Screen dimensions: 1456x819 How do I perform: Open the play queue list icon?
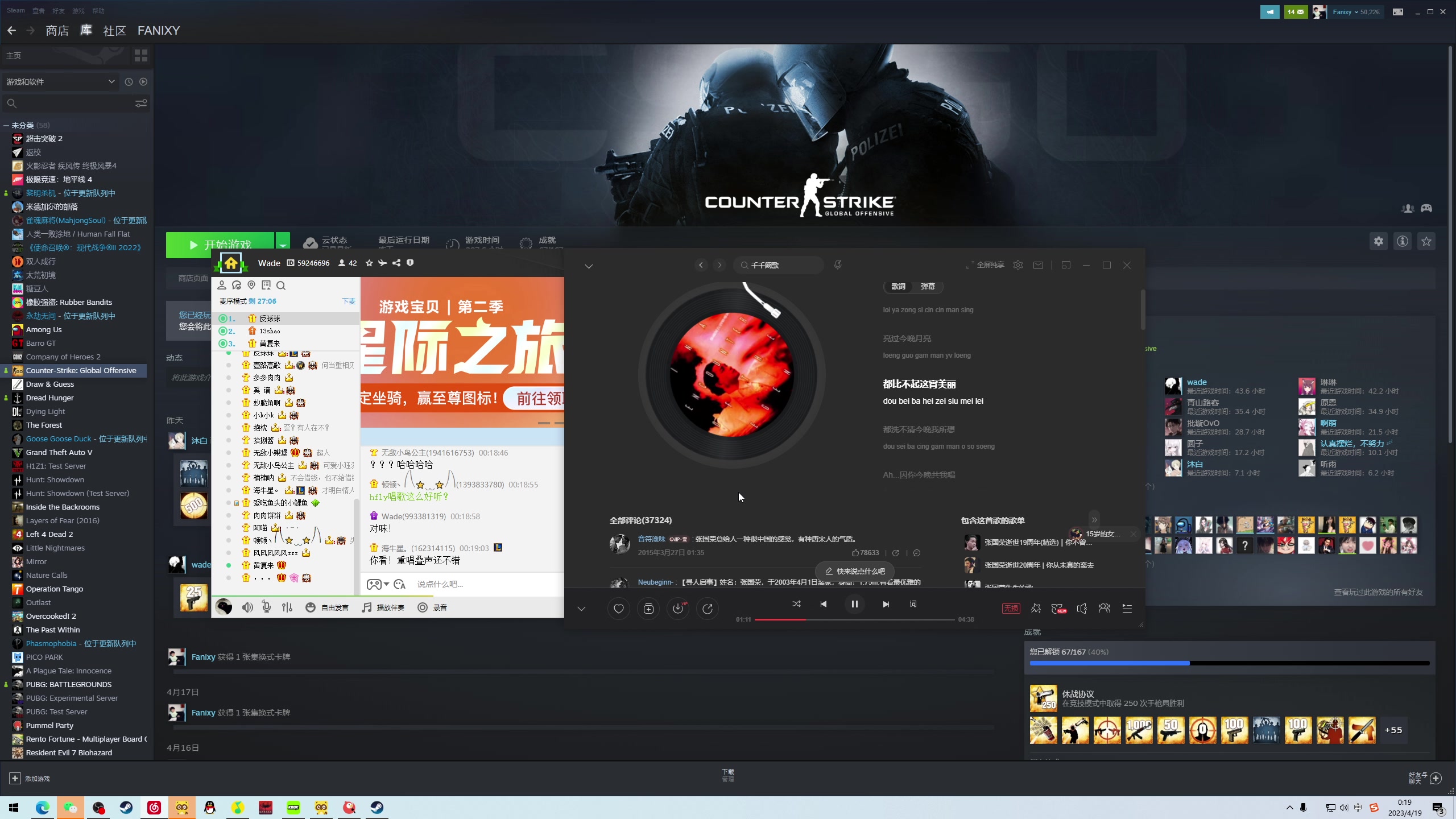(x=1127, y=609)
